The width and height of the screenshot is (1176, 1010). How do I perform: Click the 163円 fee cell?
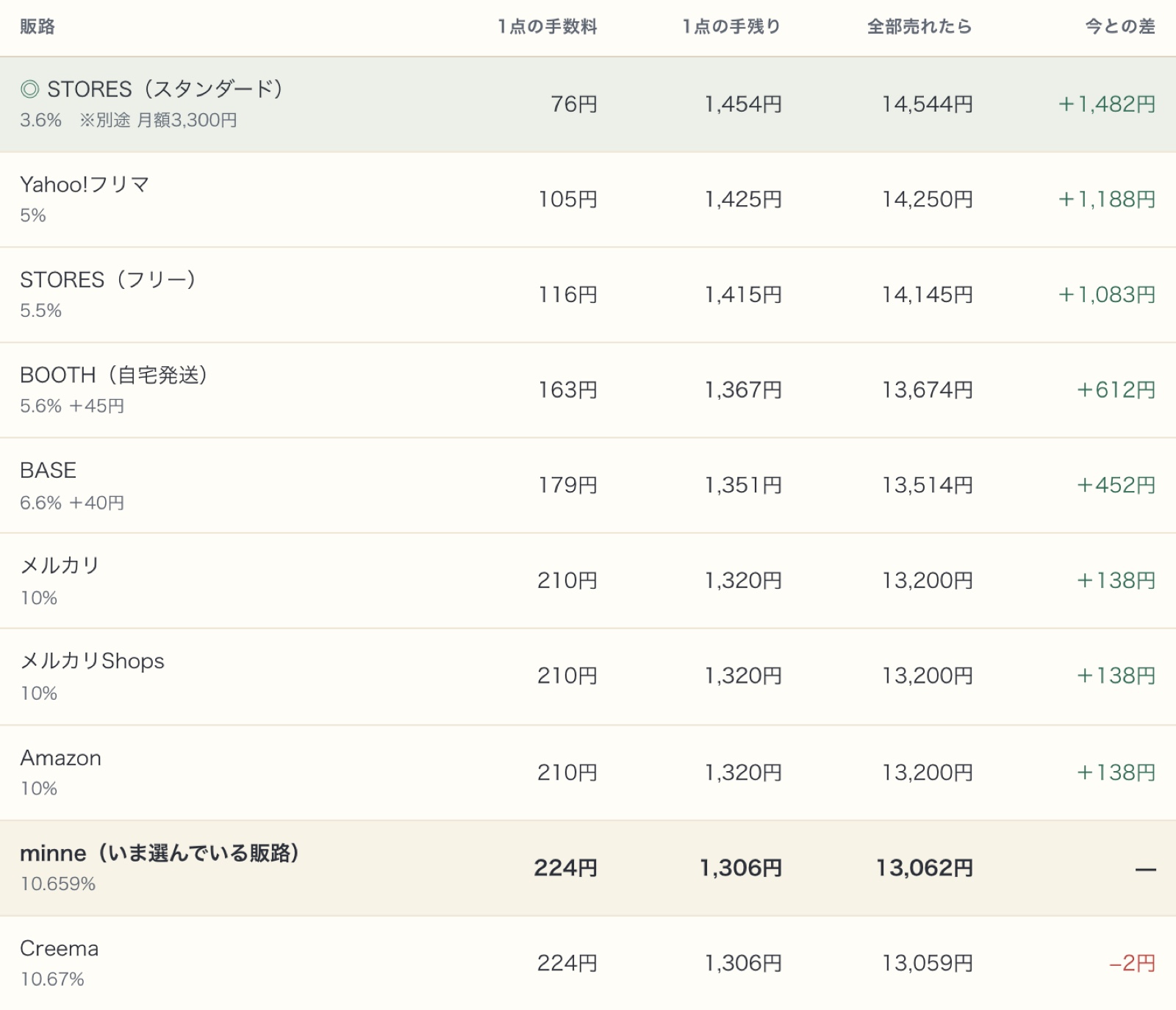point(567,390)
